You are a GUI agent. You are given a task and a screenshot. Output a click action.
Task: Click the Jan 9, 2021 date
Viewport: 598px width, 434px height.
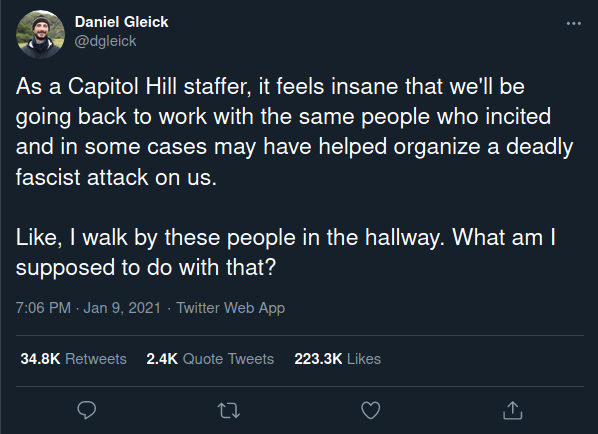[x=122, y=308]
